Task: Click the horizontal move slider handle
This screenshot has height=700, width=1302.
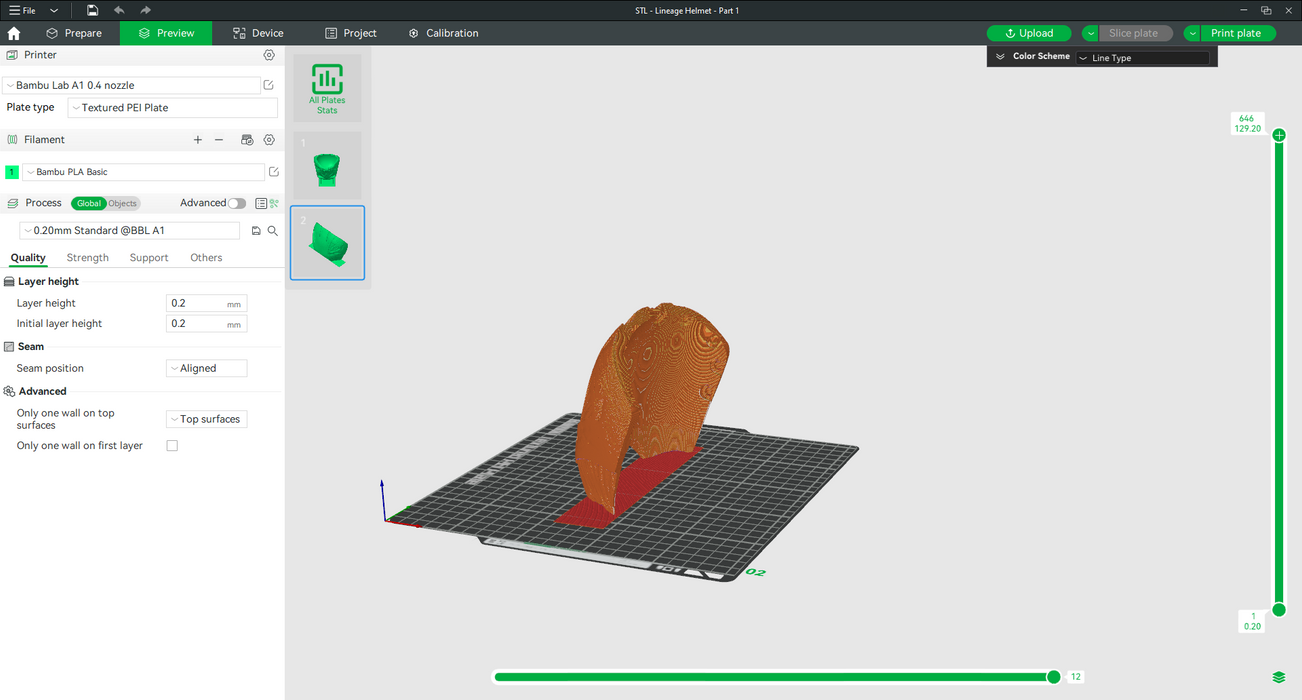Action: pos(1053,677)
